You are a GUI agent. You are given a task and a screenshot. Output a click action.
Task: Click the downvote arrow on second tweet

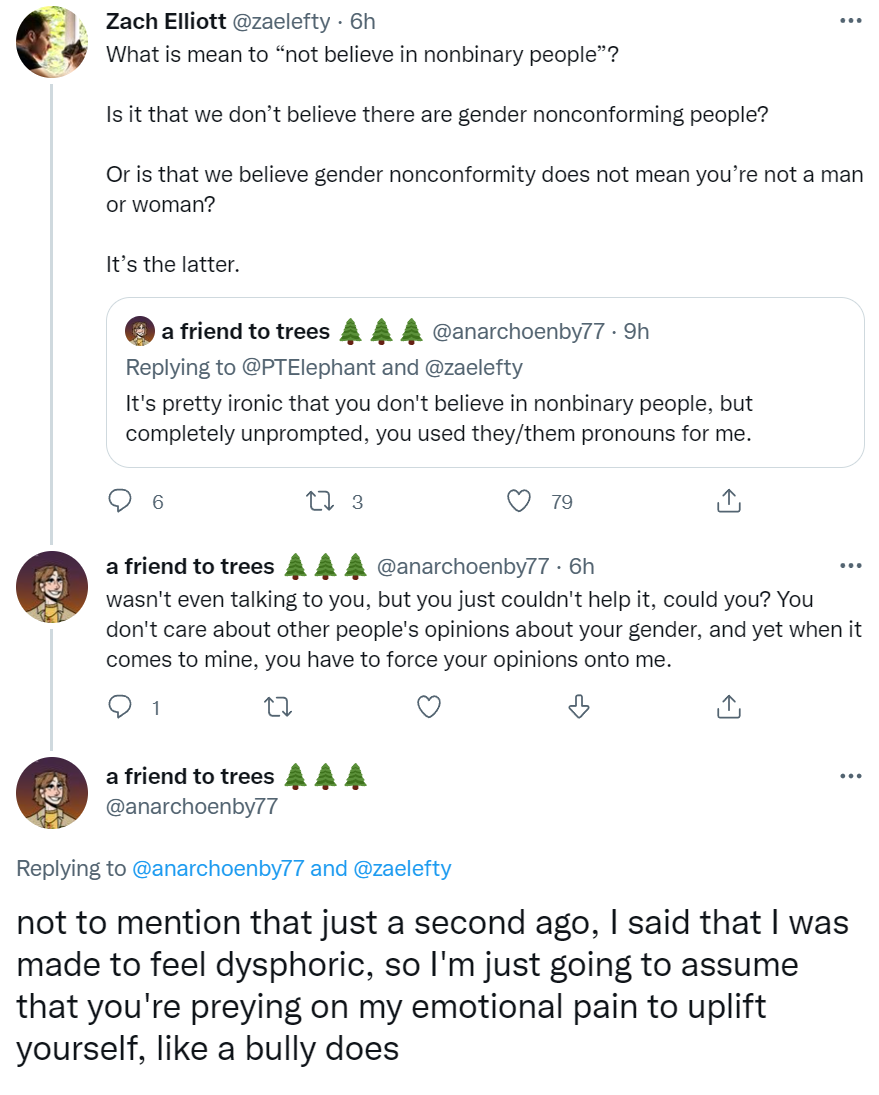pos(579,707)
